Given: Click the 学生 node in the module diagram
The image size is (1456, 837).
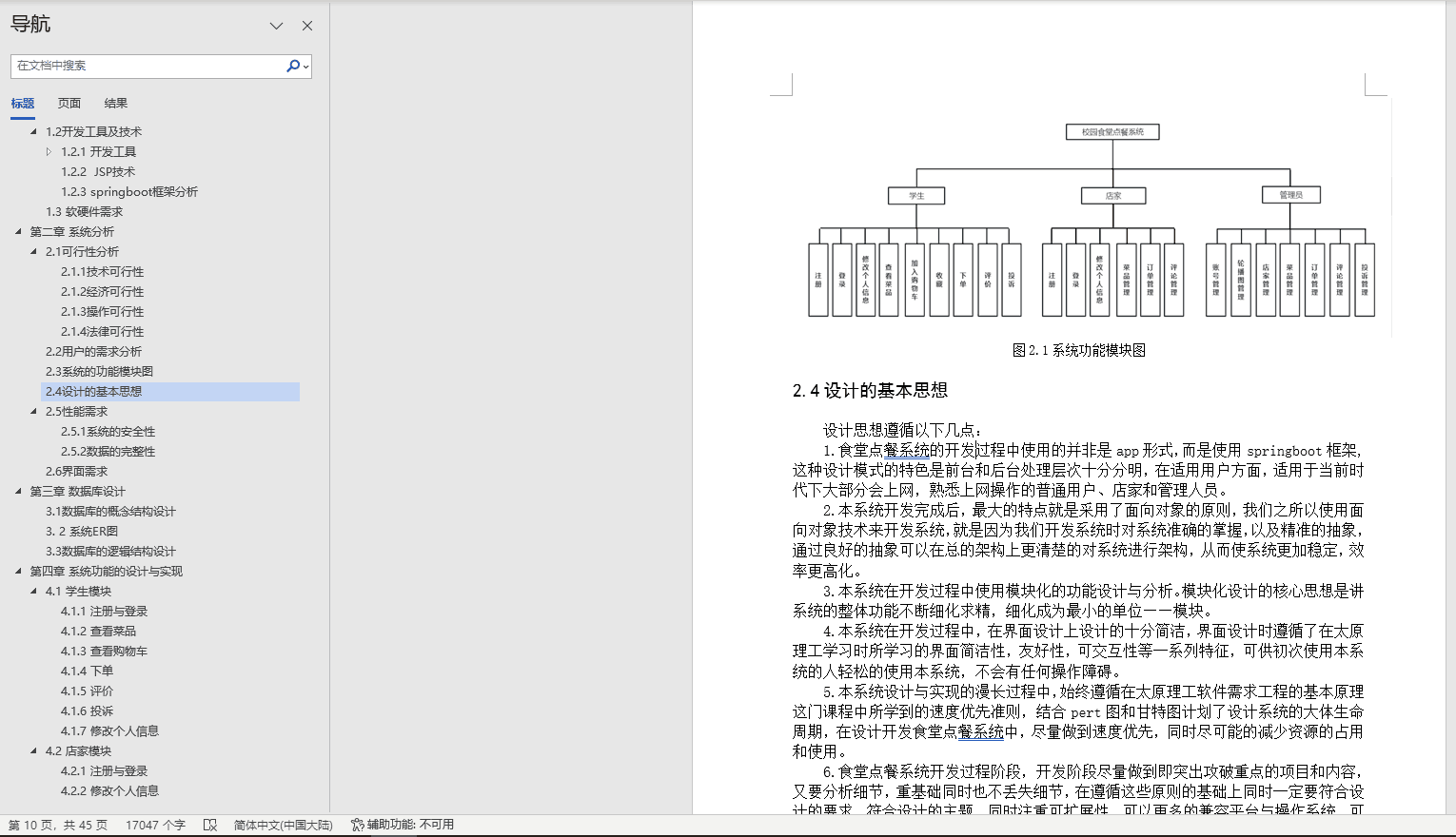Looking at the screenshot, I should tap(916, 195).
